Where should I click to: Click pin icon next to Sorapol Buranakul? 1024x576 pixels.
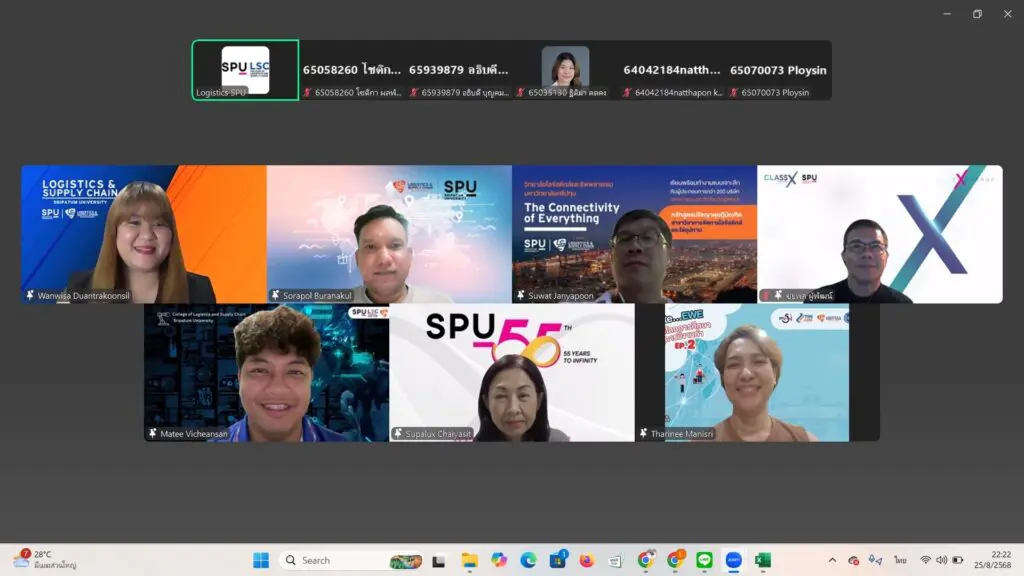pyautogui.click(x=276, y=295)
